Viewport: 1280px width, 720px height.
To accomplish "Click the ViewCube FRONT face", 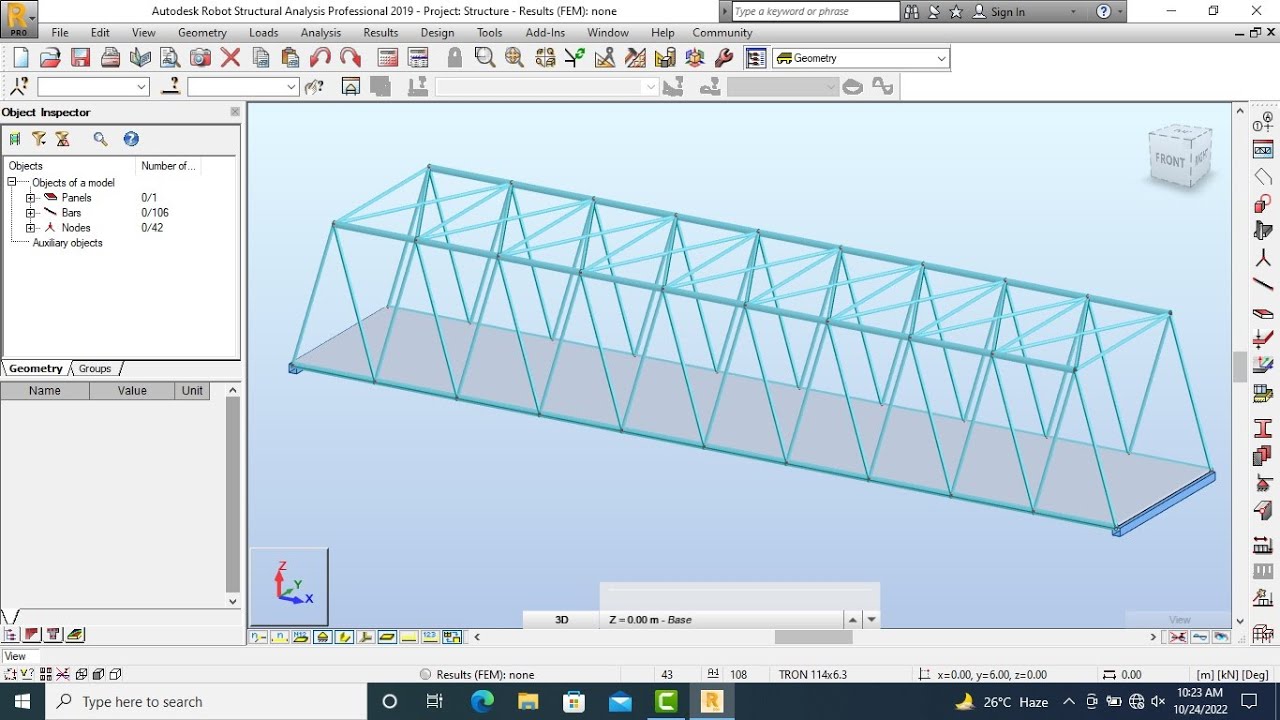I will point(1169,160).
